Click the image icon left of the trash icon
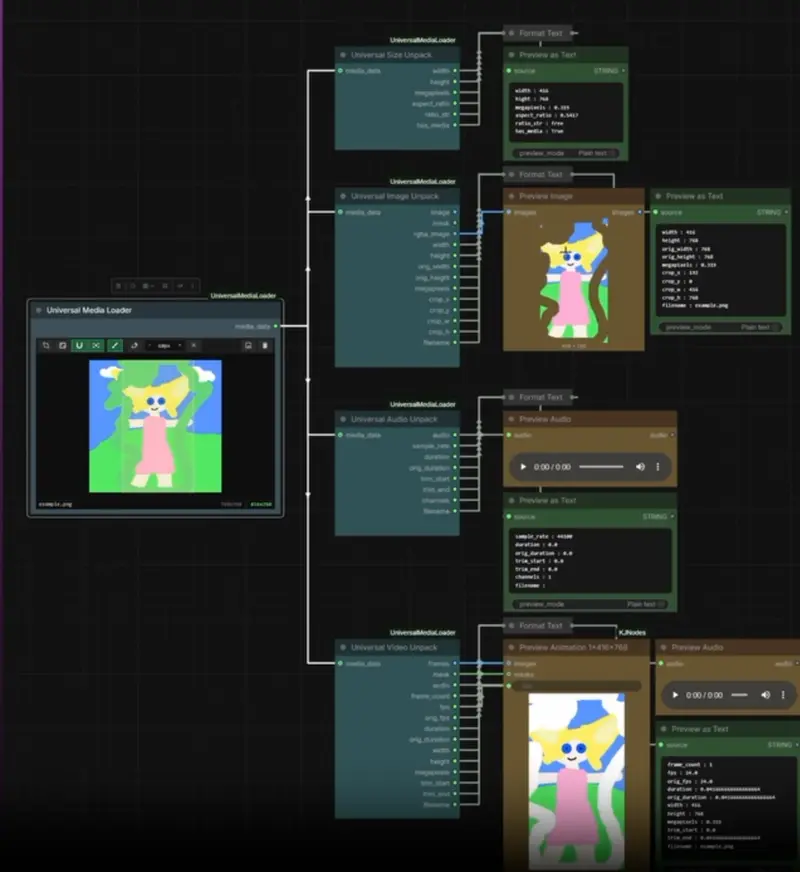Screen dimensions: 800x872 248,345
